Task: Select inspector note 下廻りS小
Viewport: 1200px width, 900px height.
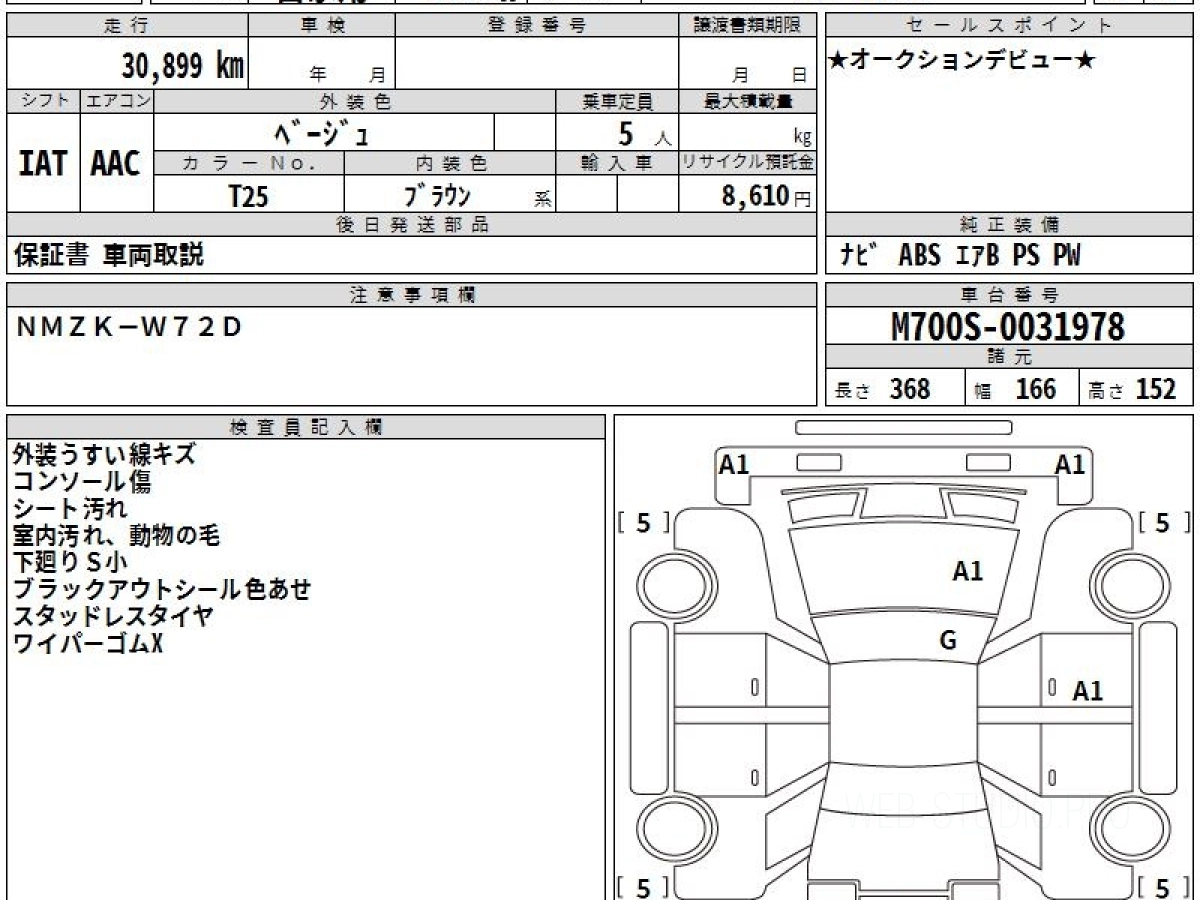Action: point(70,562)
